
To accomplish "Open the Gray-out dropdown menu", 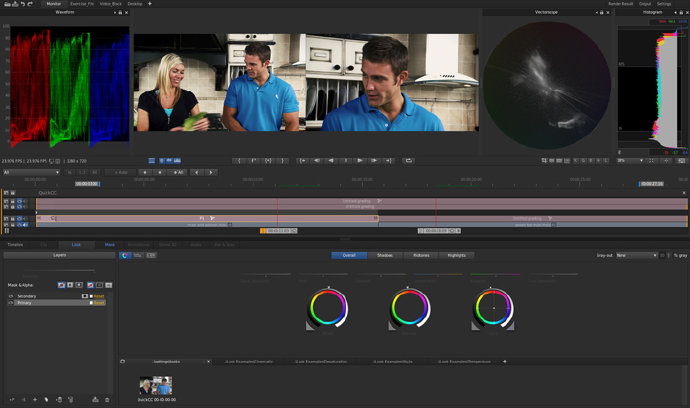I will tap(636, 255).
